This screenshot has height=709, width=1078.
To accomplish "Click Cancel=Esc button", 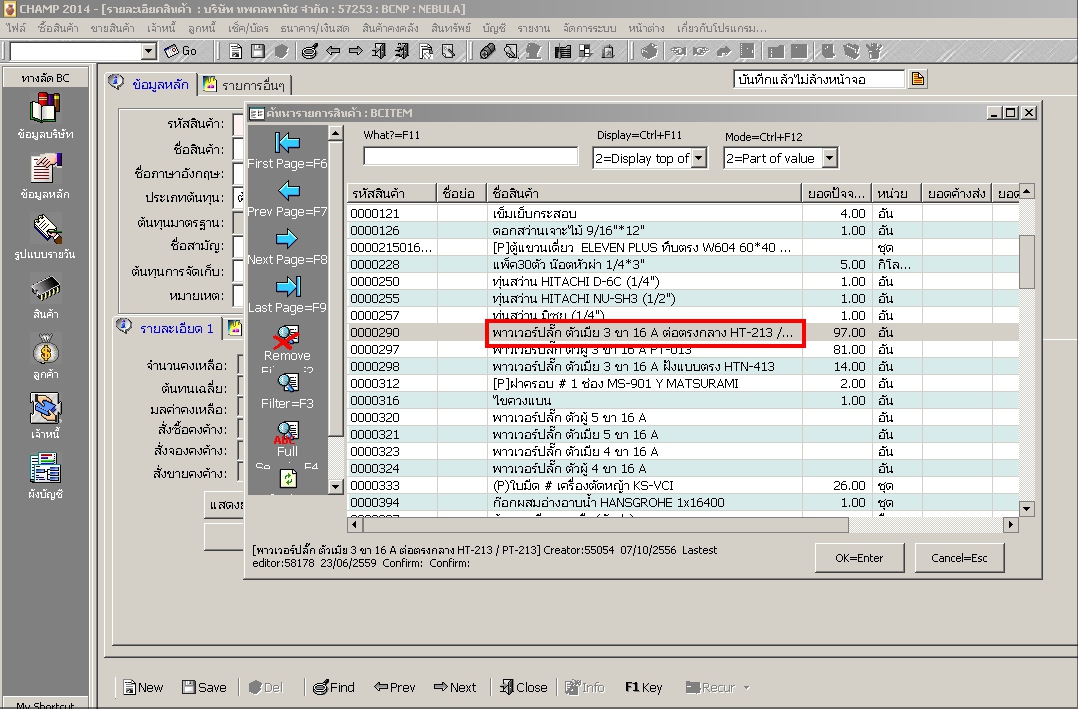I will click(x=959, y=558).
